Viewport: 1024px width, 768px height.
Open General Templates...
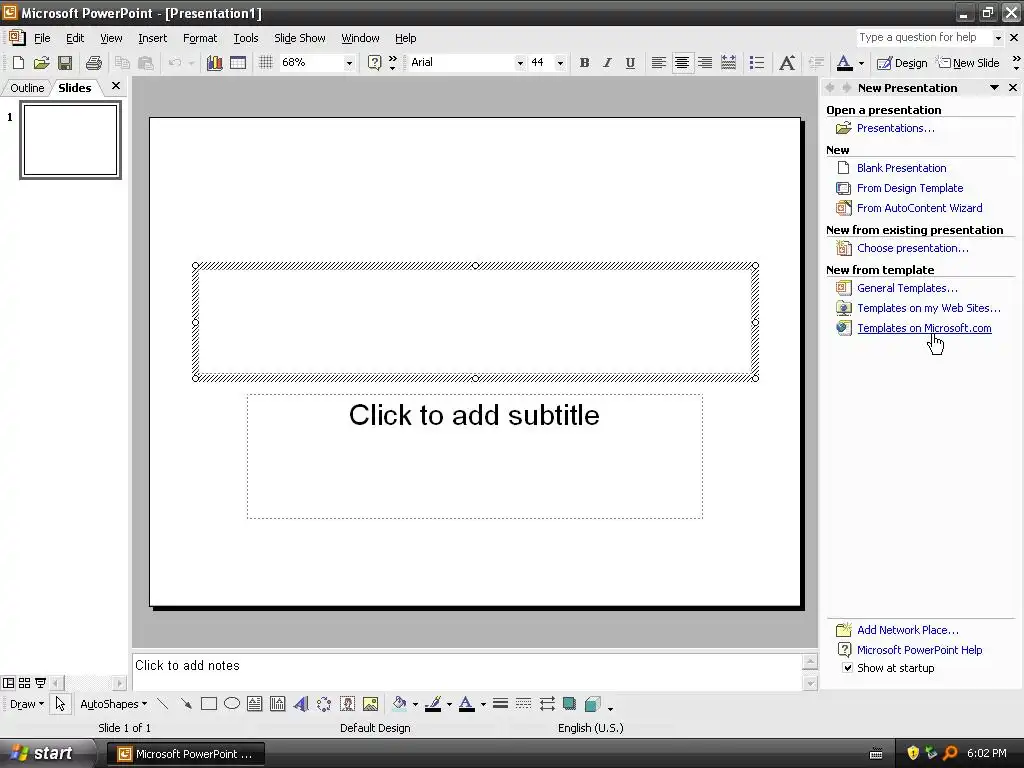point(907,288)
